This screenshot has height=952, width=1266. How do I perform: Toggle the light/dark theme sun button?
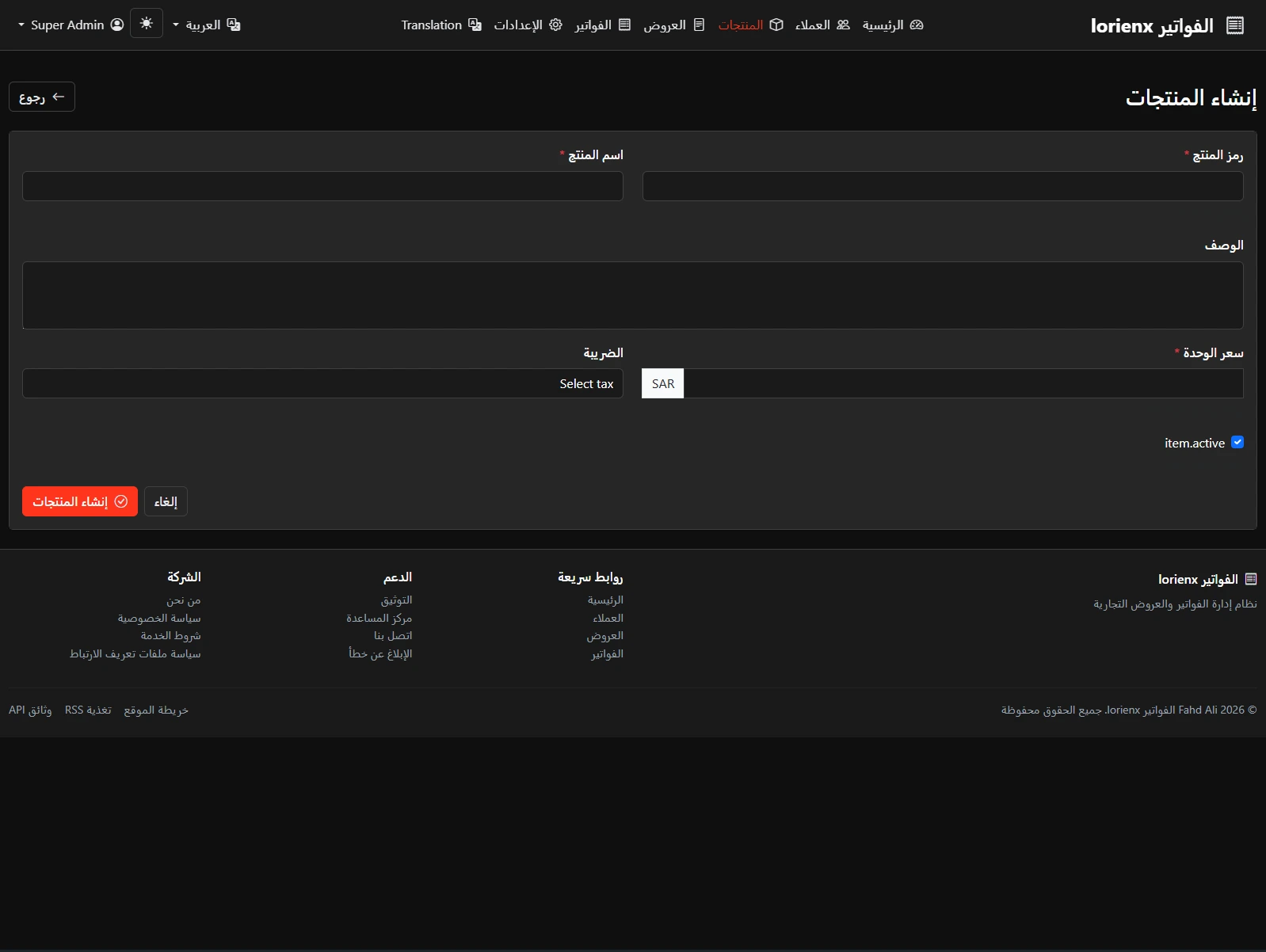[x=147, y=24]
